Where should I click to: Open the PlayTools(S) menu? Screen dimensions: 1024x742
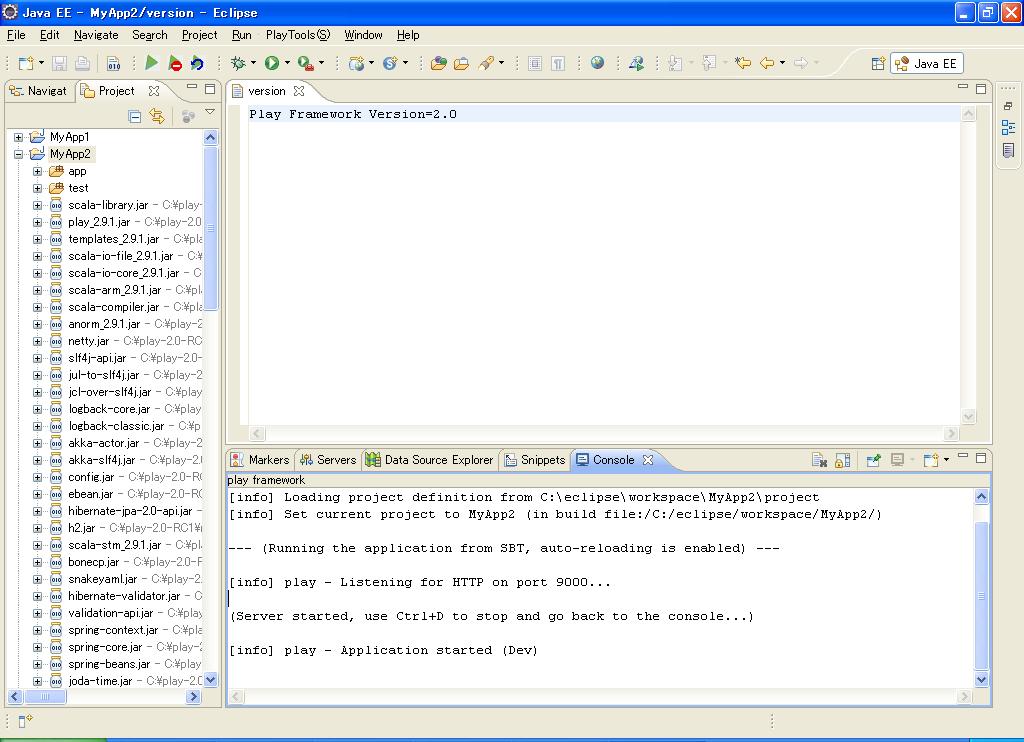coord(298,35)
